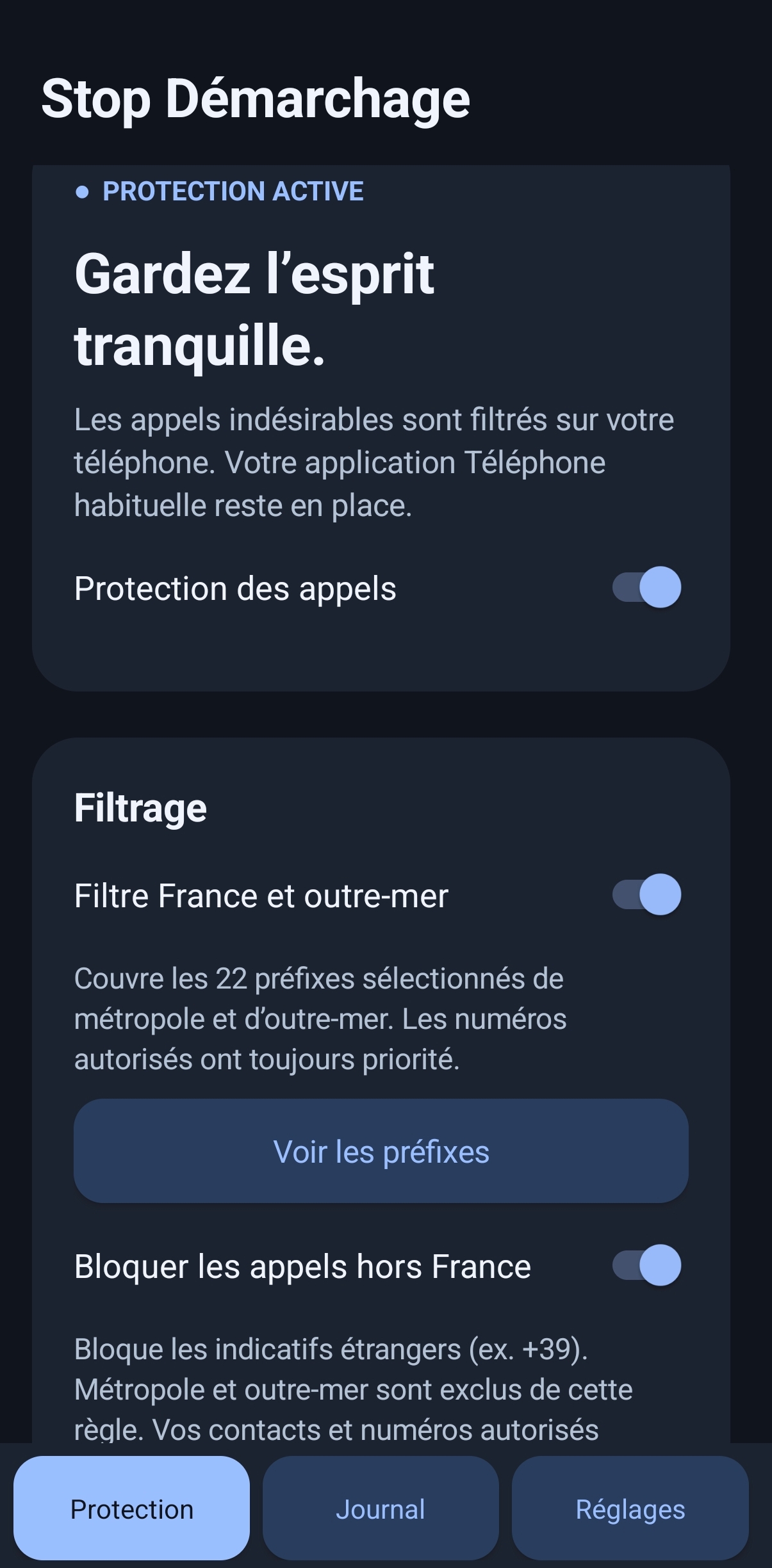
Task: Tap the indicatifs étrangers description text
Action: pos(354,1389)
